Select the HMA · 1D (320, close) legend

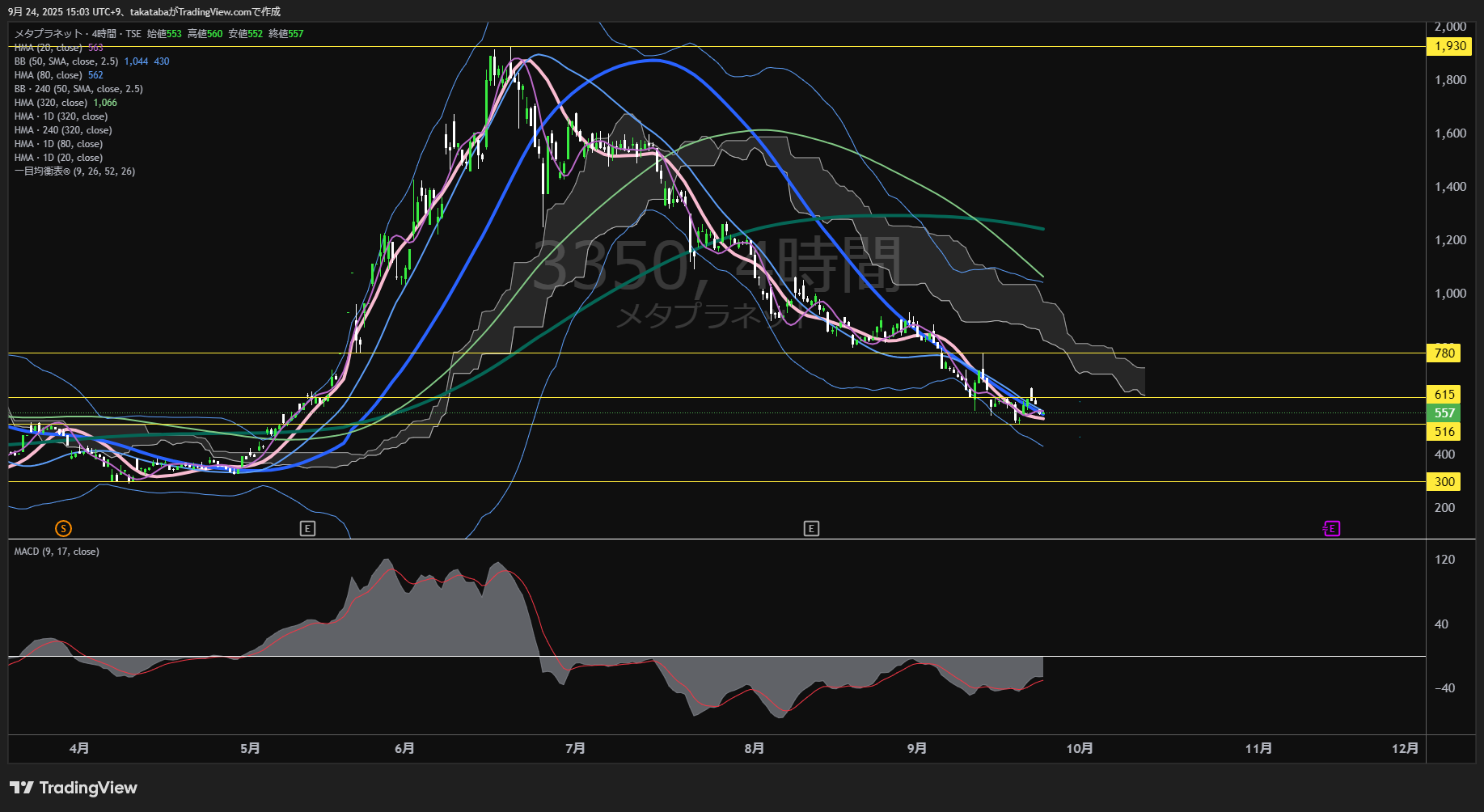coord(61,116)
